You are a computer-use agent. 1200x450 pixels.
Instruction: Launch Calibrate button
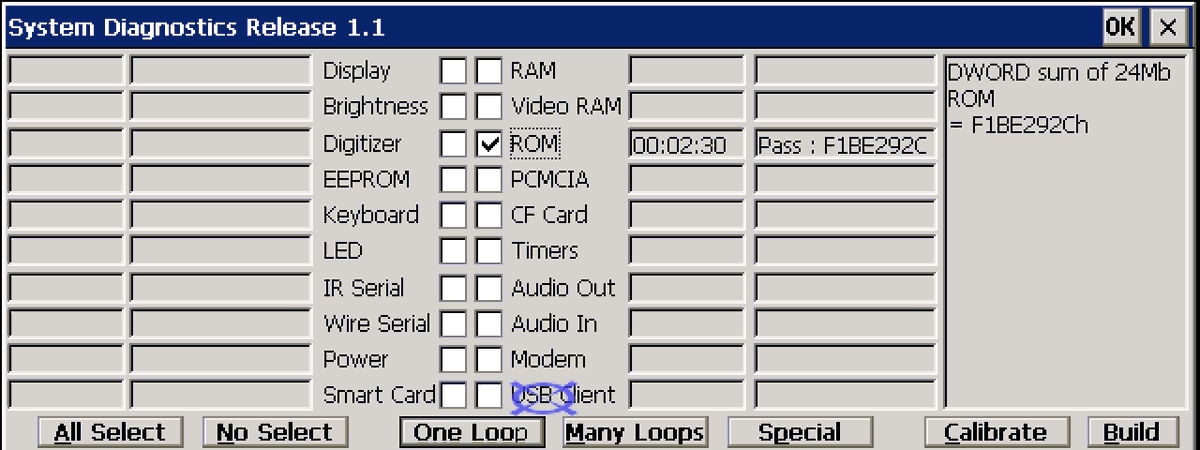995,432
